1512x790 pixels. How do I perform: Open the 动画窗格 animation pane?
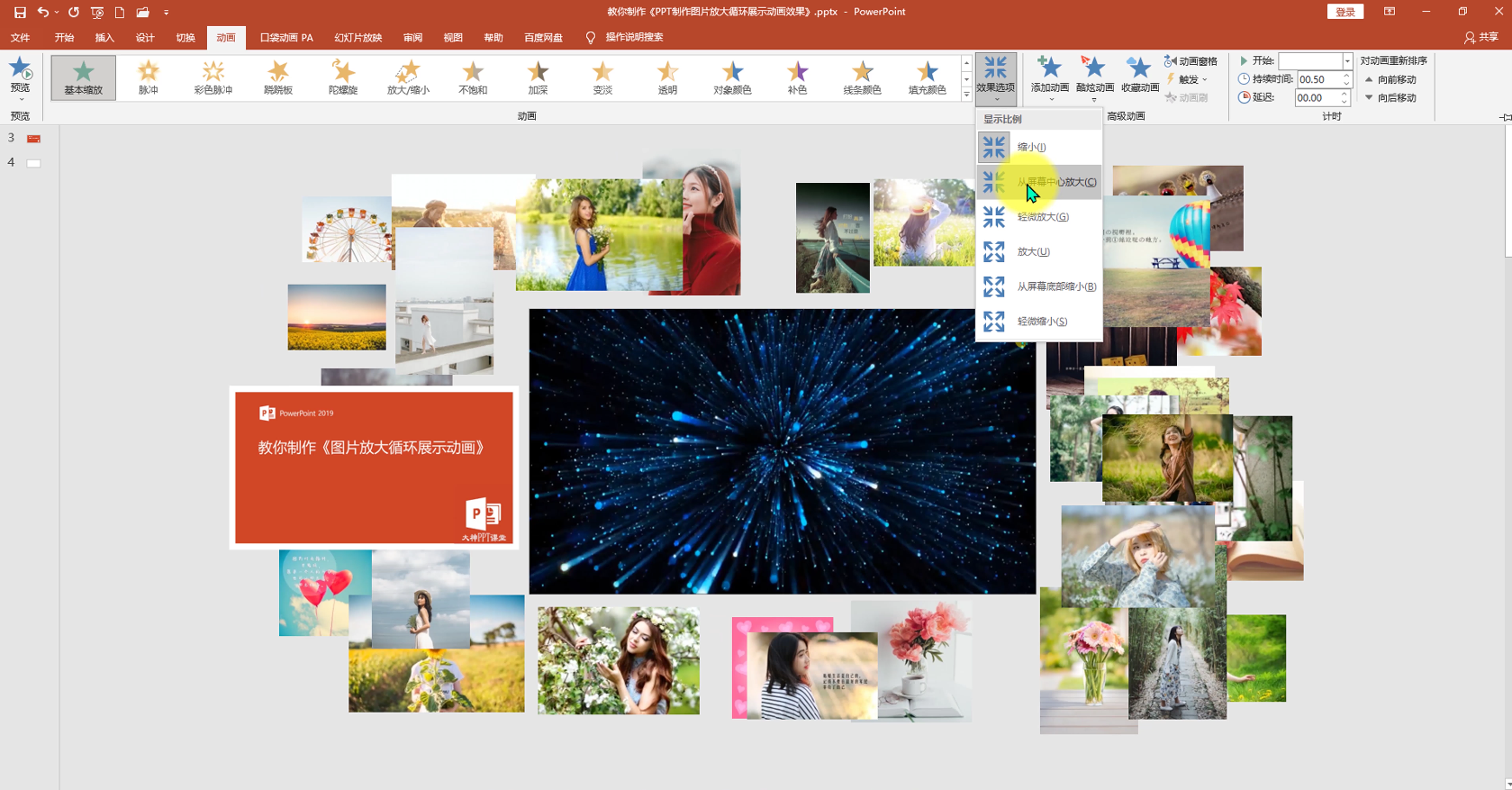click(1191, 61)
